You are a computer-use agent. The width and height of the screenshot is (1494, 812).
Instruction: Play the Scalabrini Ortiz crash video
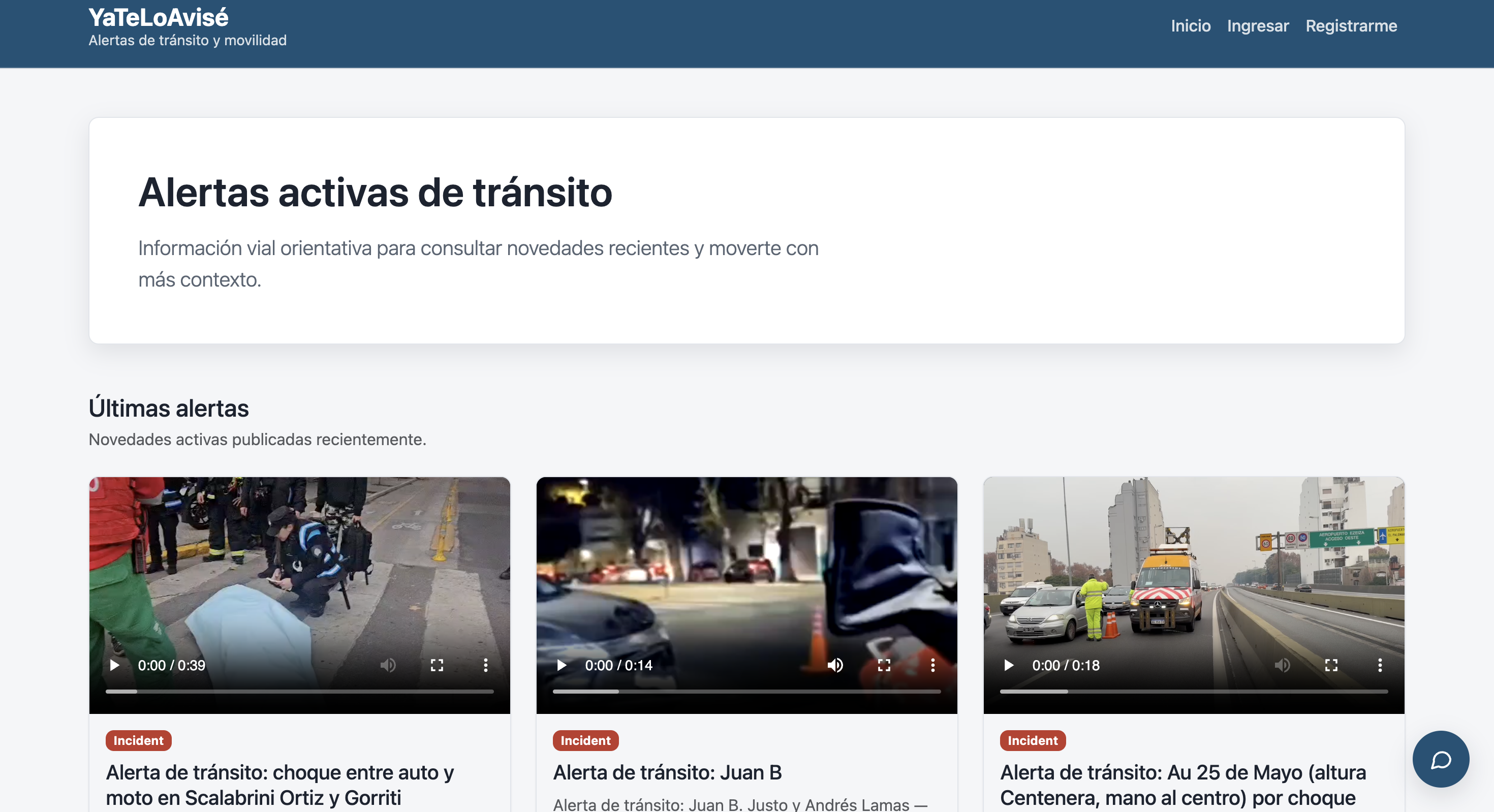pos(115,665)
